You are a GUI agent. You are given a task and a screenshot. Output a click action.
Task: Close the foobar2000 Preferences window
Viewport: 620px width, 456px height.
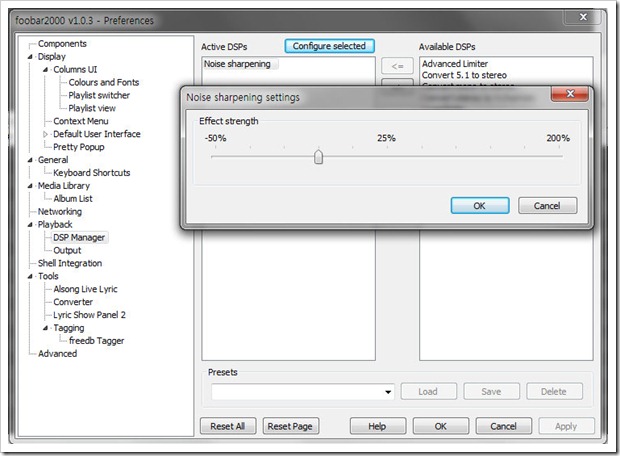[x=583, y=17]
